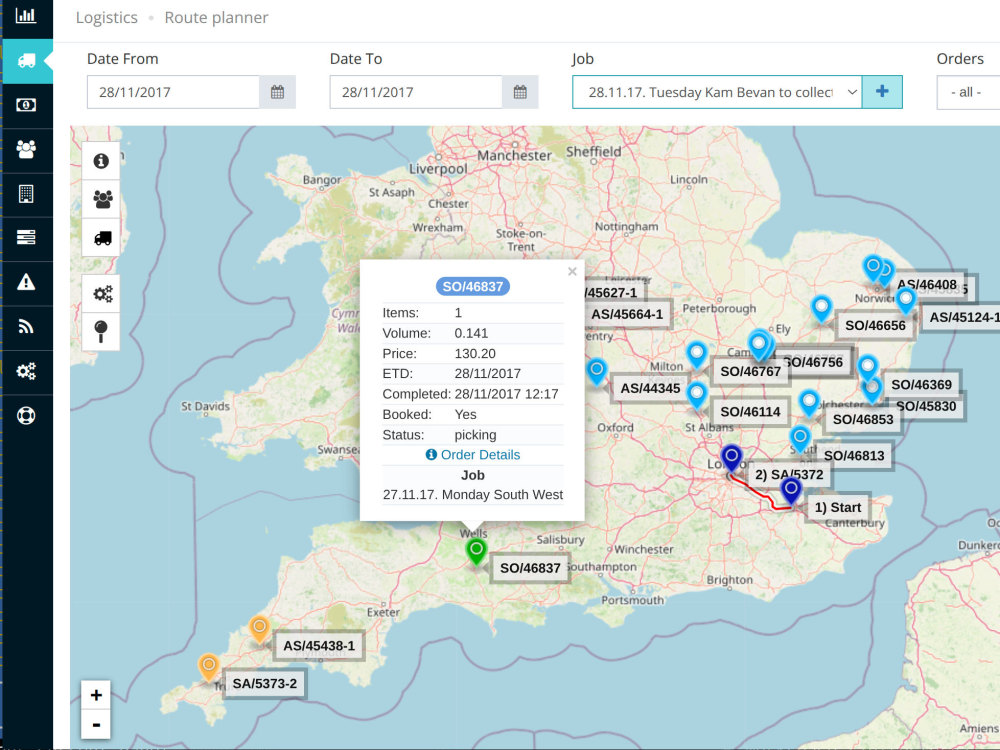Open the Date To calendar picker
This screenshot has height=750, width=1000.
520,92
